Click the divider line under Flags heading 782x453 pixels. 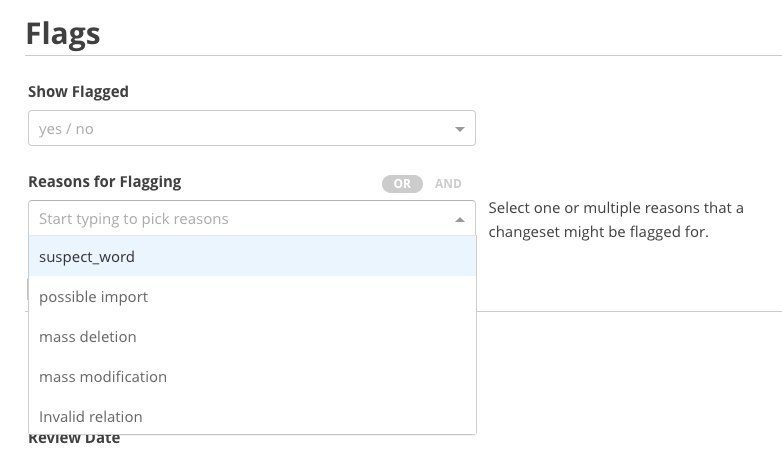403,55
